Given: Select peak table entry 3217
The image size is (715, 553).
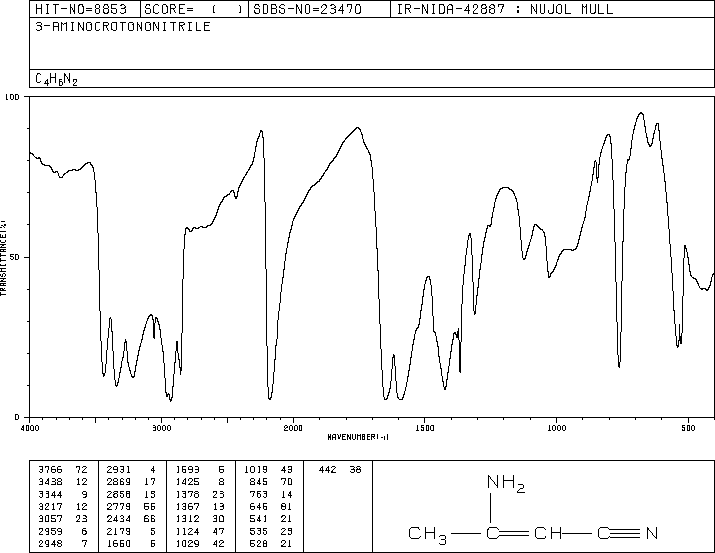Looking at the screenshot, I should 63,506.
